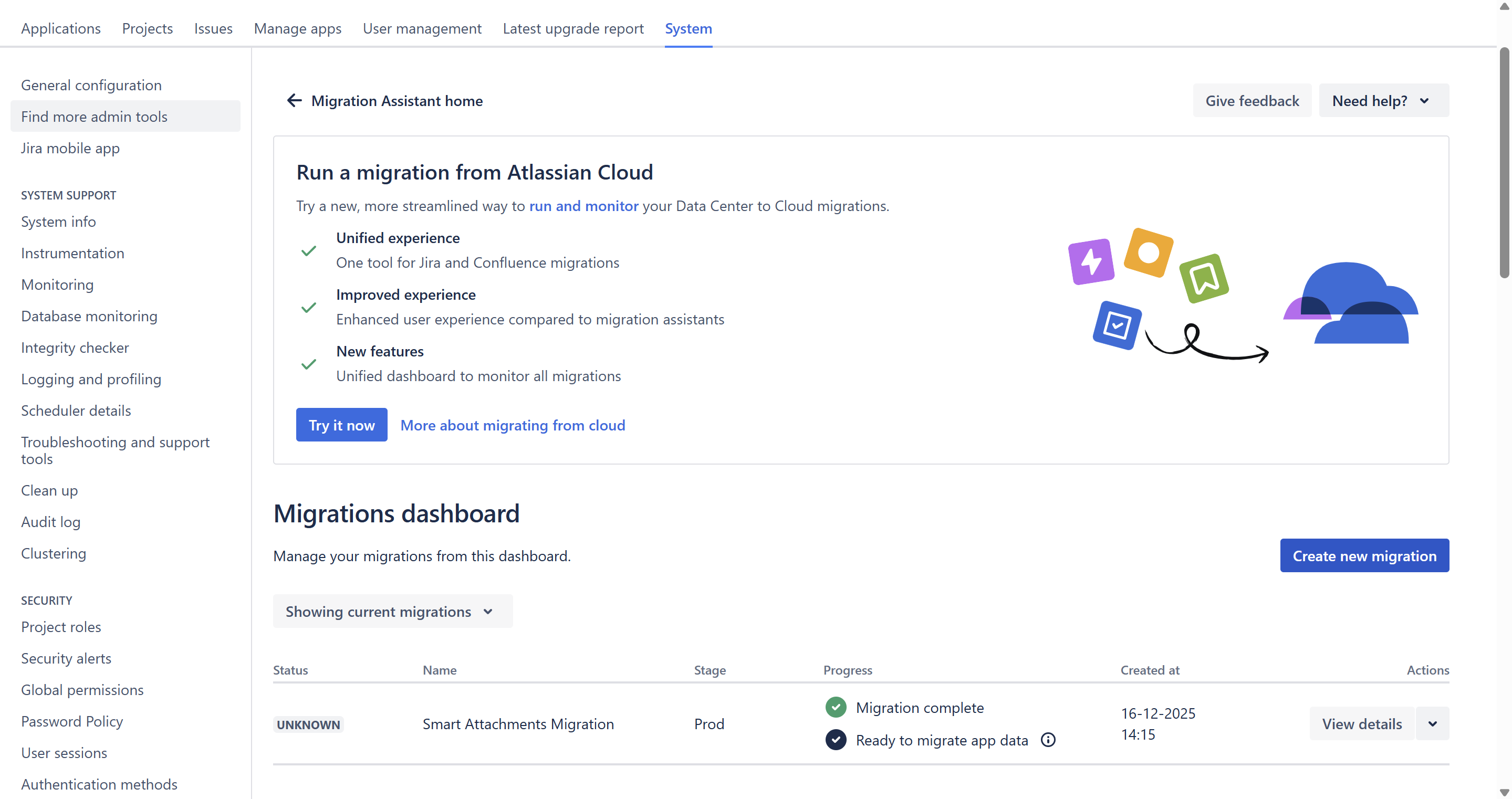Viewport: 1512px width, 799px height.
Task: Click the green bookmark app icon
Action: click(x=1203, y=278)
